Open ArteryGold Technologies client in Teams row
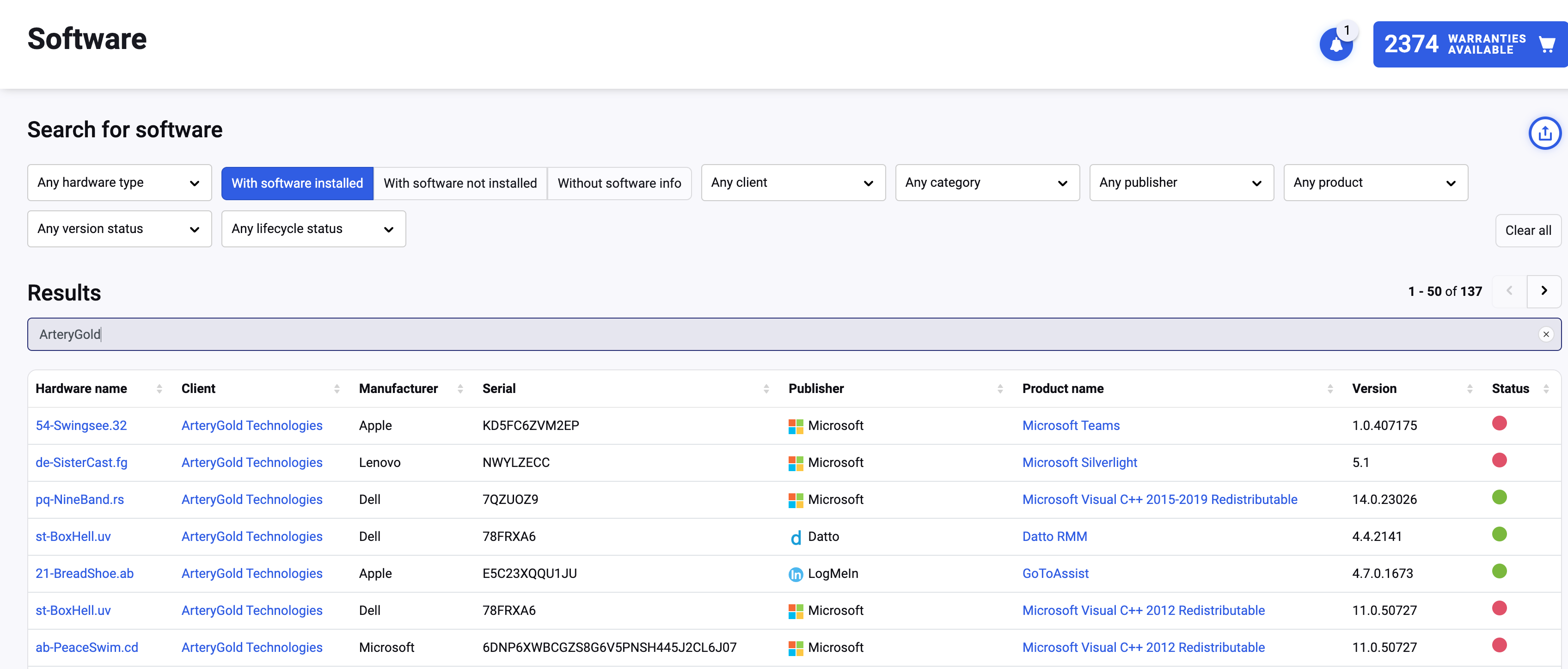 pos(252,425)
